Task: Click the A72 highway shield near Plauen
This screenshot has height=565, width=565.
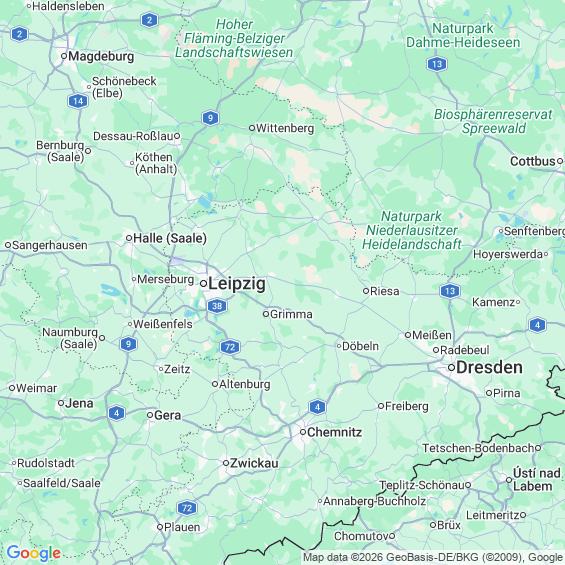Action: 187,508
